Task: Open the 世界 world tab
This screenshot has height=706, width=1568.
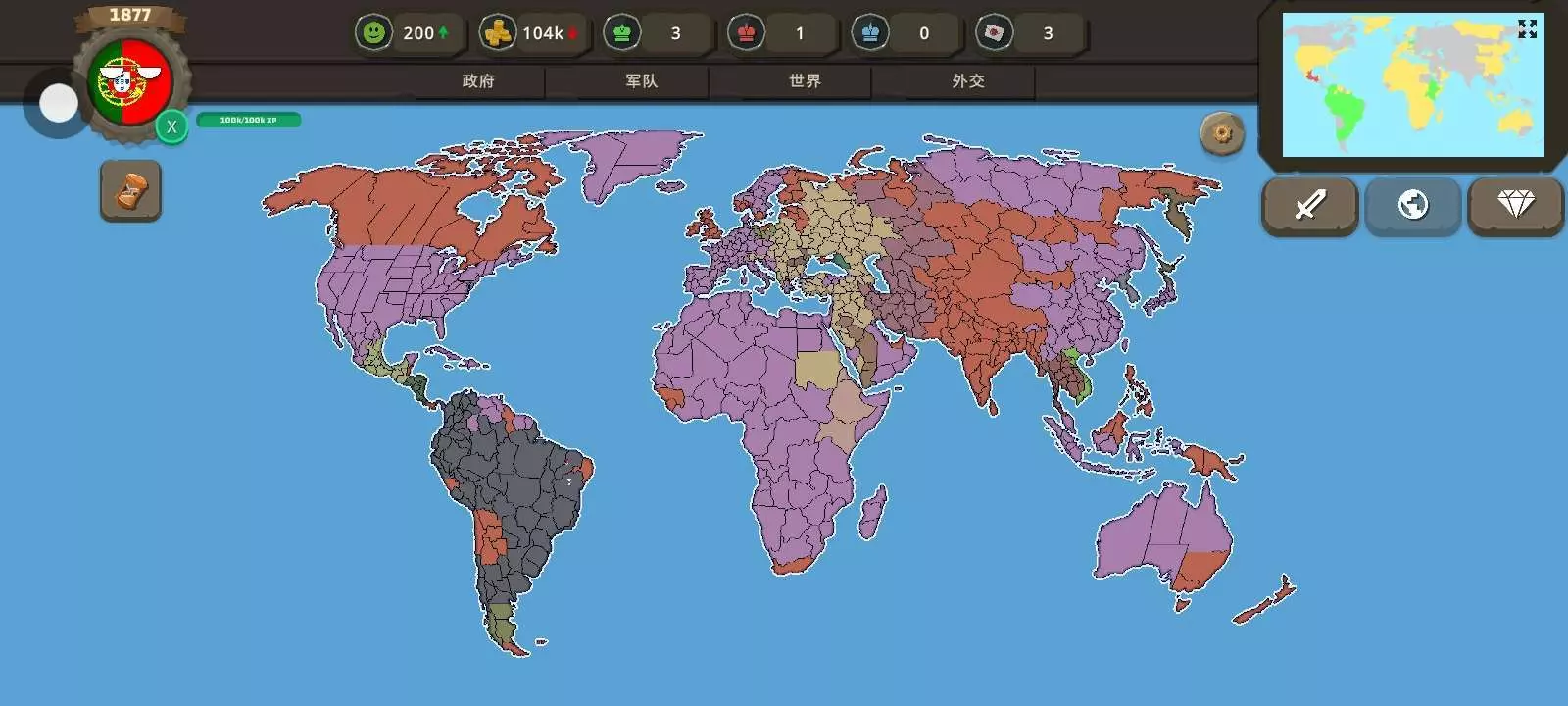Action: 805,81
